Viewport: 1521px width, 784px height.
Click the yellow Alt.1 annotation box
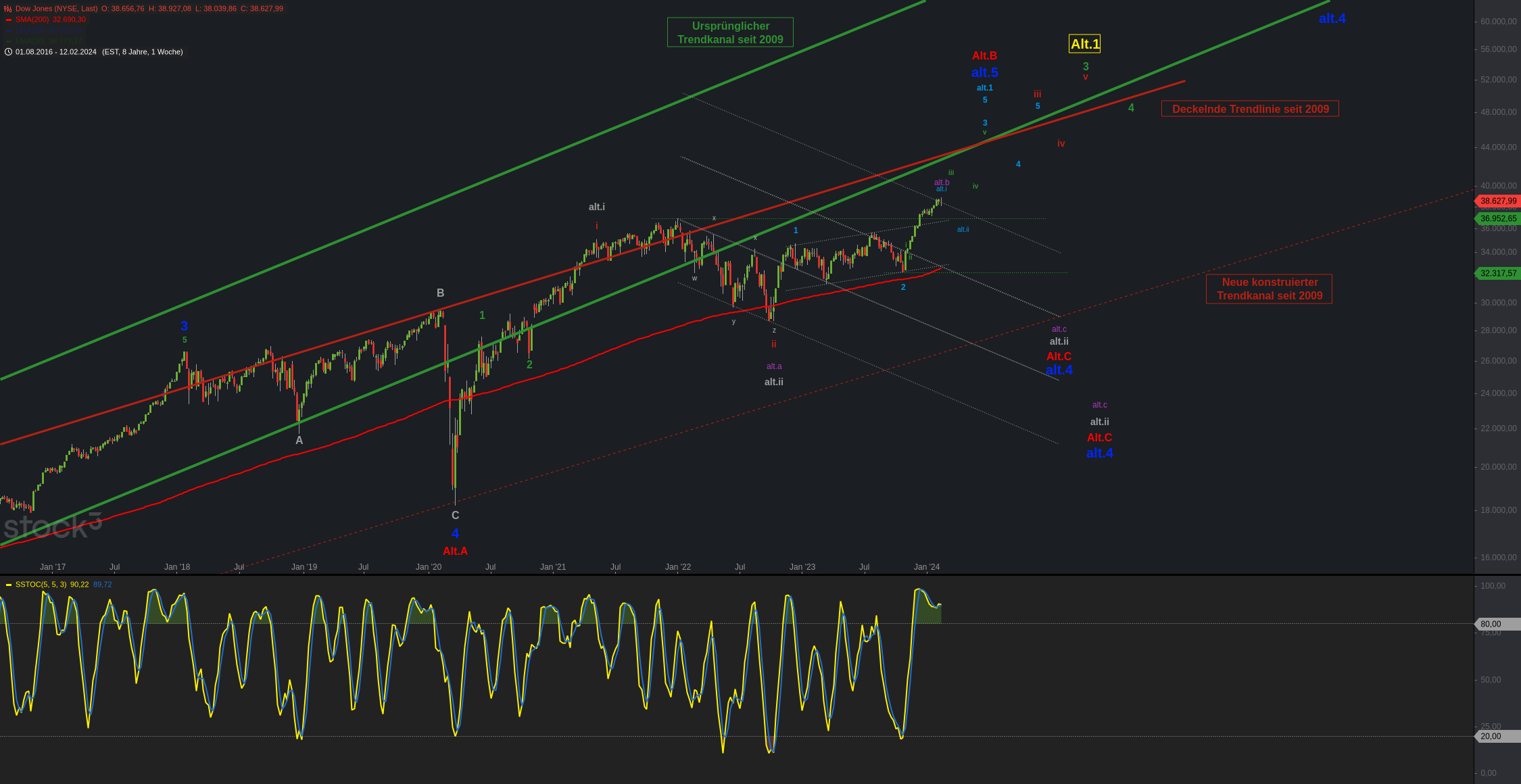click(1084, 44)
